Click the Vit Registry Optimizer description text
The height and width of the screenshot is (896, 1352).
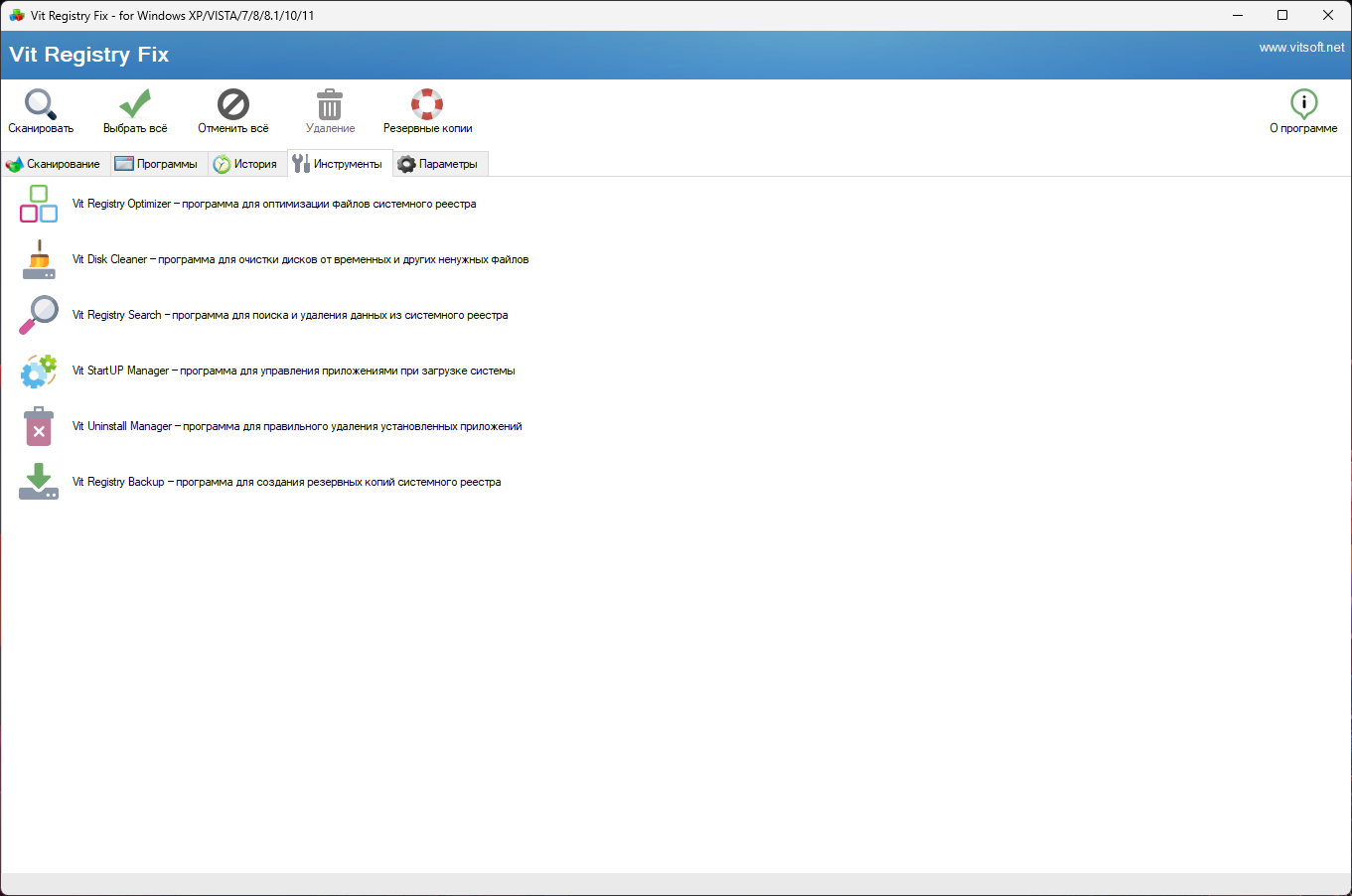tap(274, 204)
